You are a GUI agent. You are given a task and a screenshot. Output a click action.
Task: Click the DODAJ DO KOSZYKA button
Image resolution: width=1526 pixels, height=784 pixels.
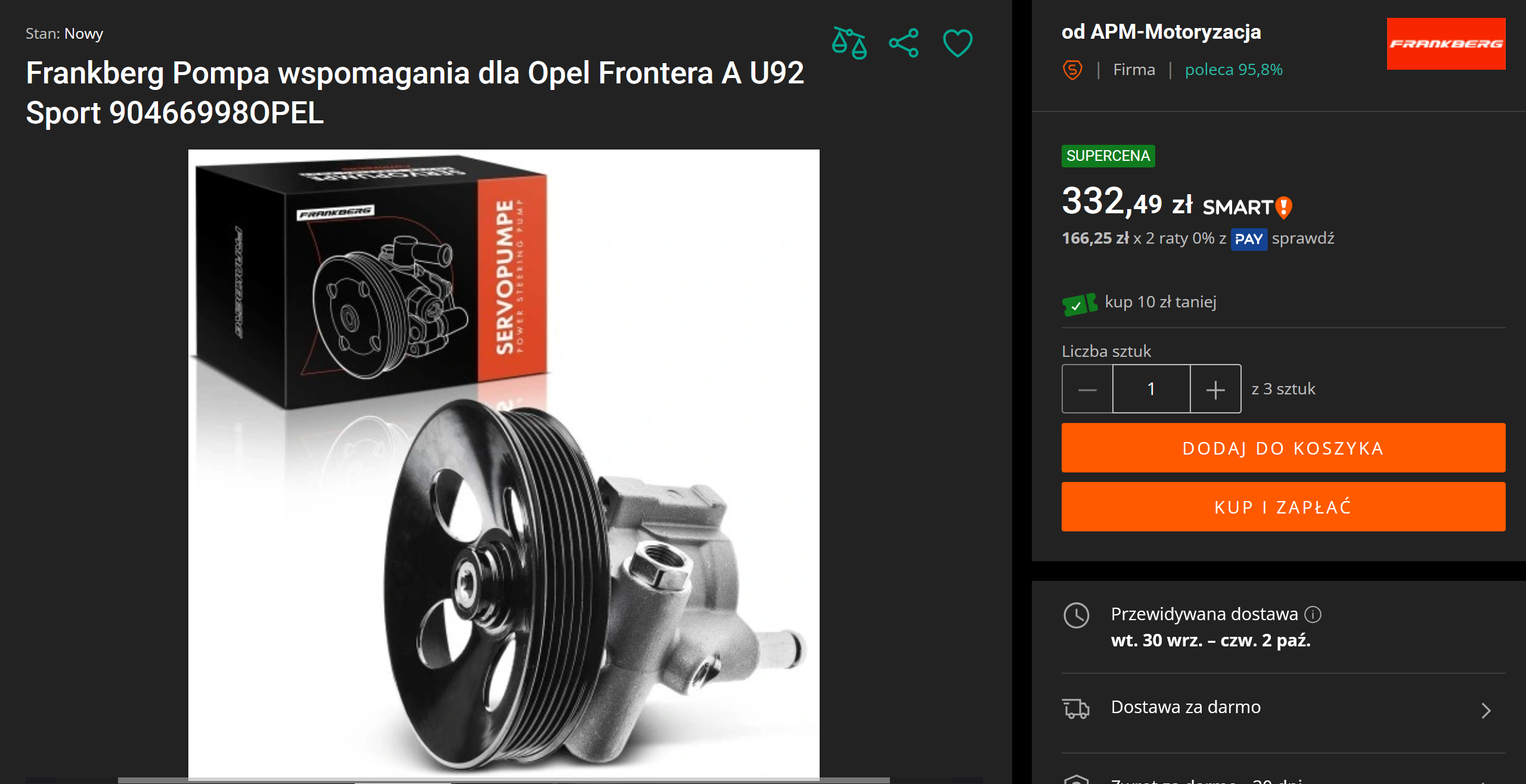point(1283,448)
